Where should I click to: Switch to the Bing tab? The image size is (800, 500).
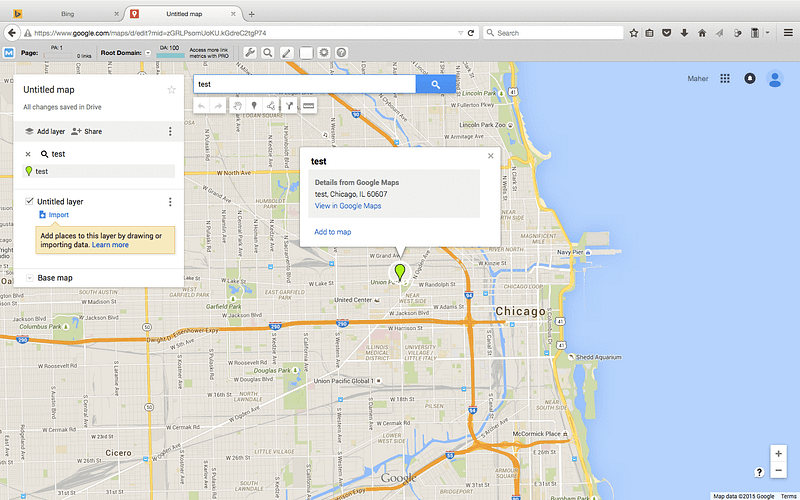click(x=67, y=14)
